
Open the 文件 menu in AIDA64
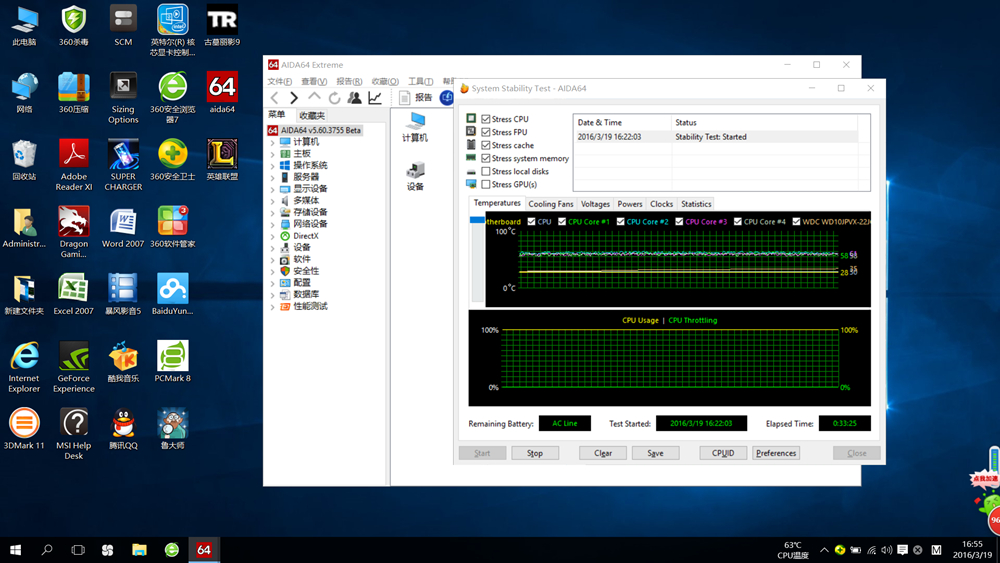point(279,82)
